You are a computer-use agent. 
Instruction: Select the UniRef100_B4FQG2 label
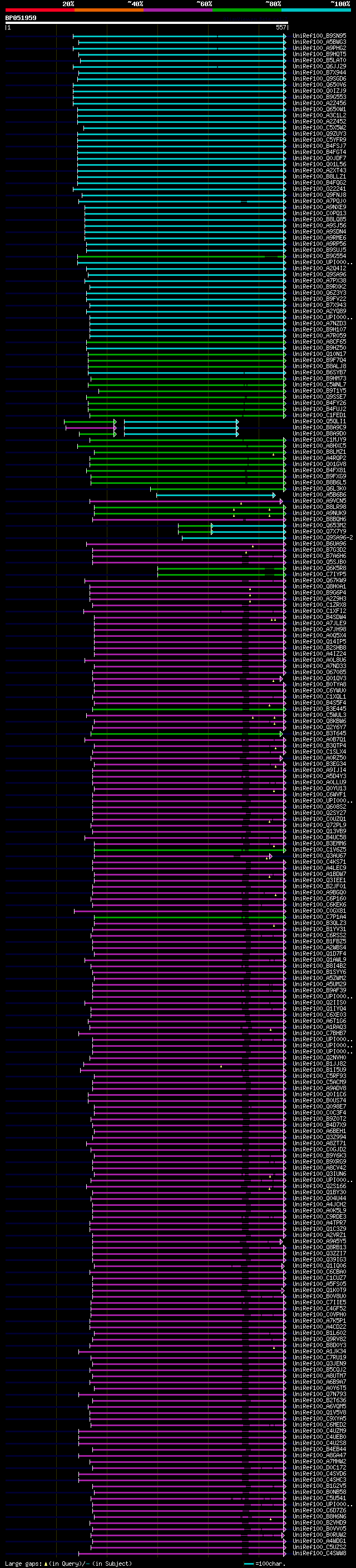point(319,182)
